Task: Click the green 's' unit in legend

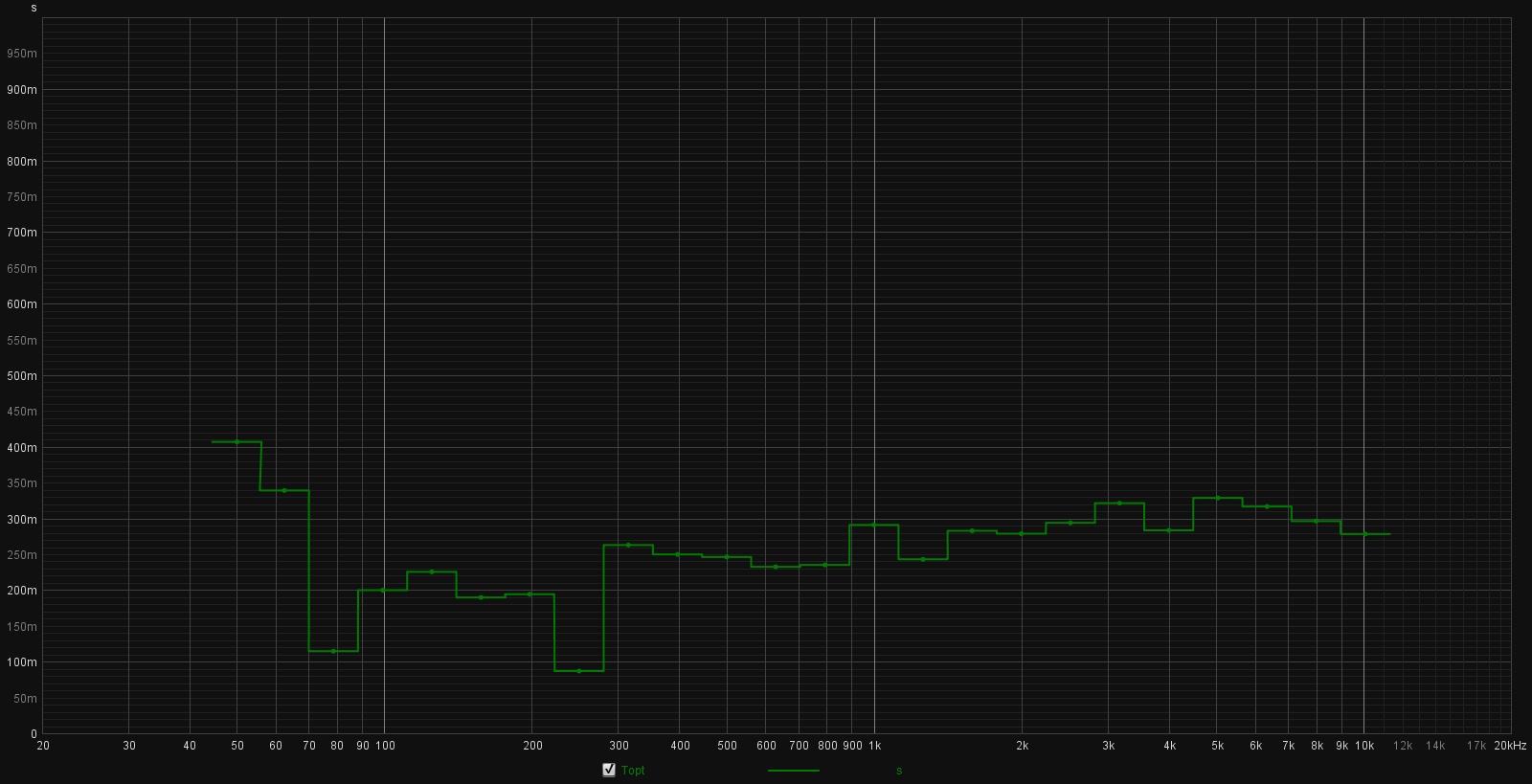Action: pos(898,771)
